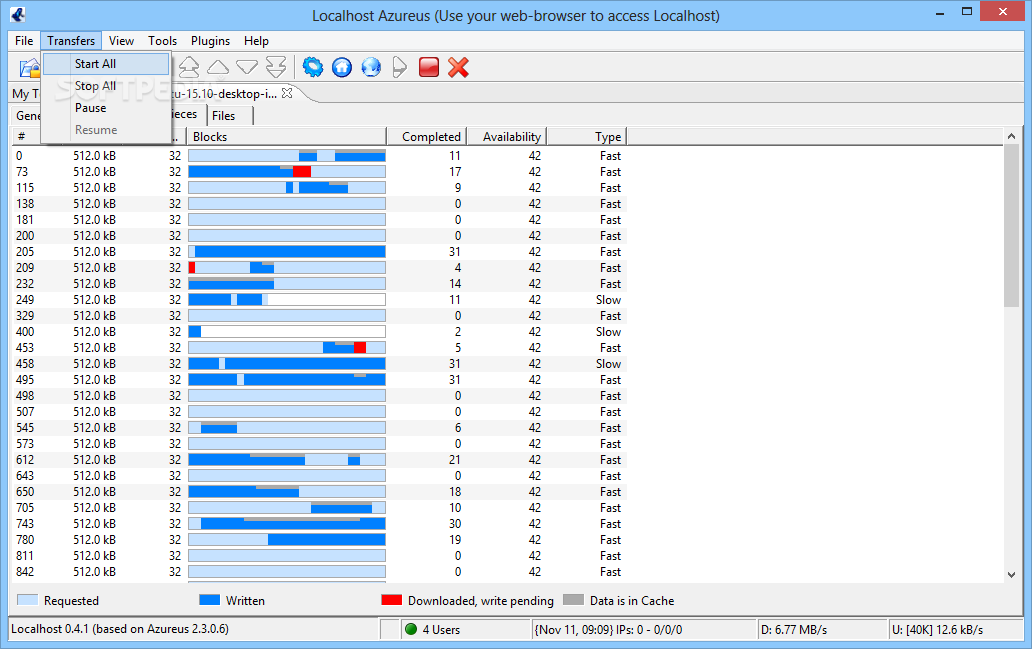The image size is (1032, 649).
Task: Click the move to bottom double-arrow icon
Action: click(276, 66)
